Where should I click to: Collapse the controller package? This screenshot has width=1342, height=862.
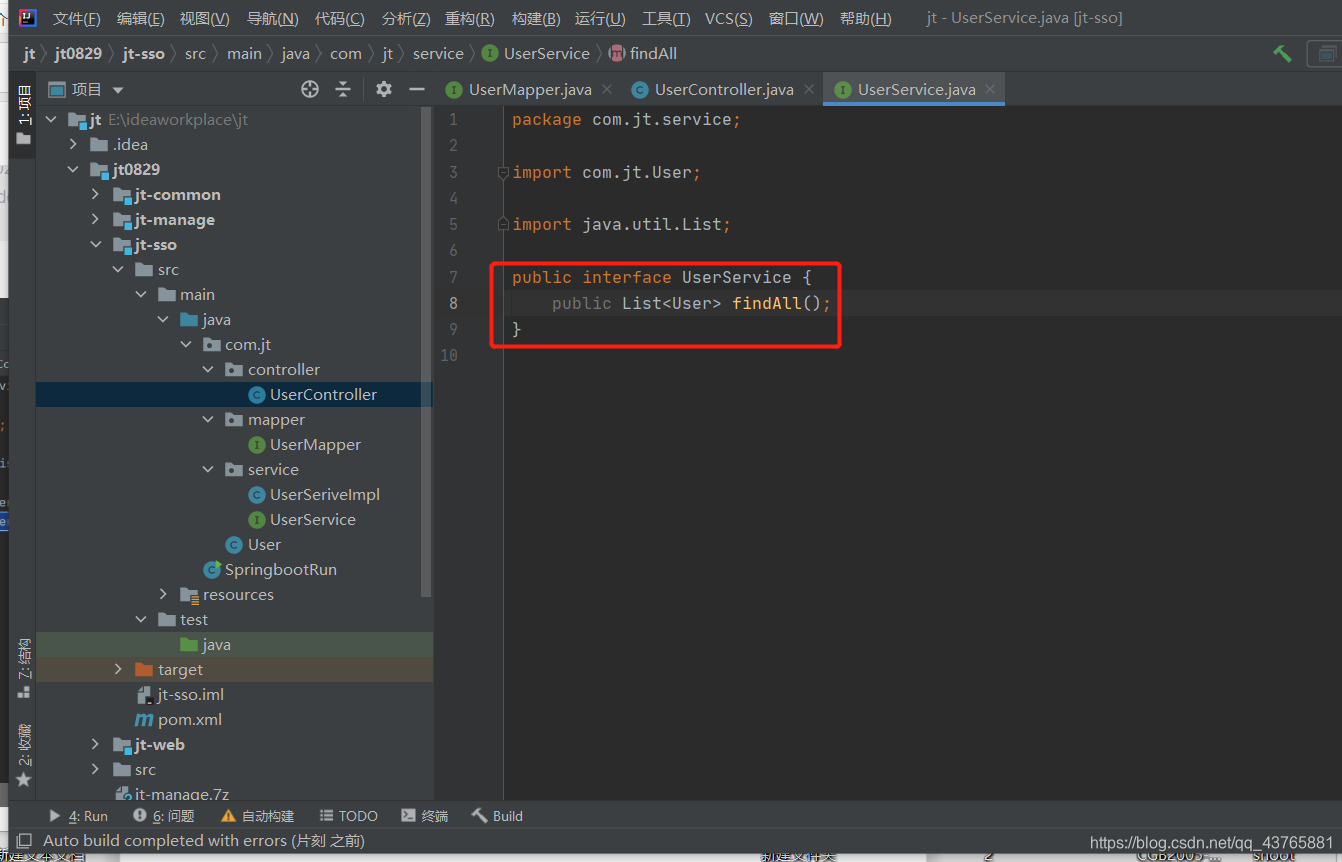point(208,369)
